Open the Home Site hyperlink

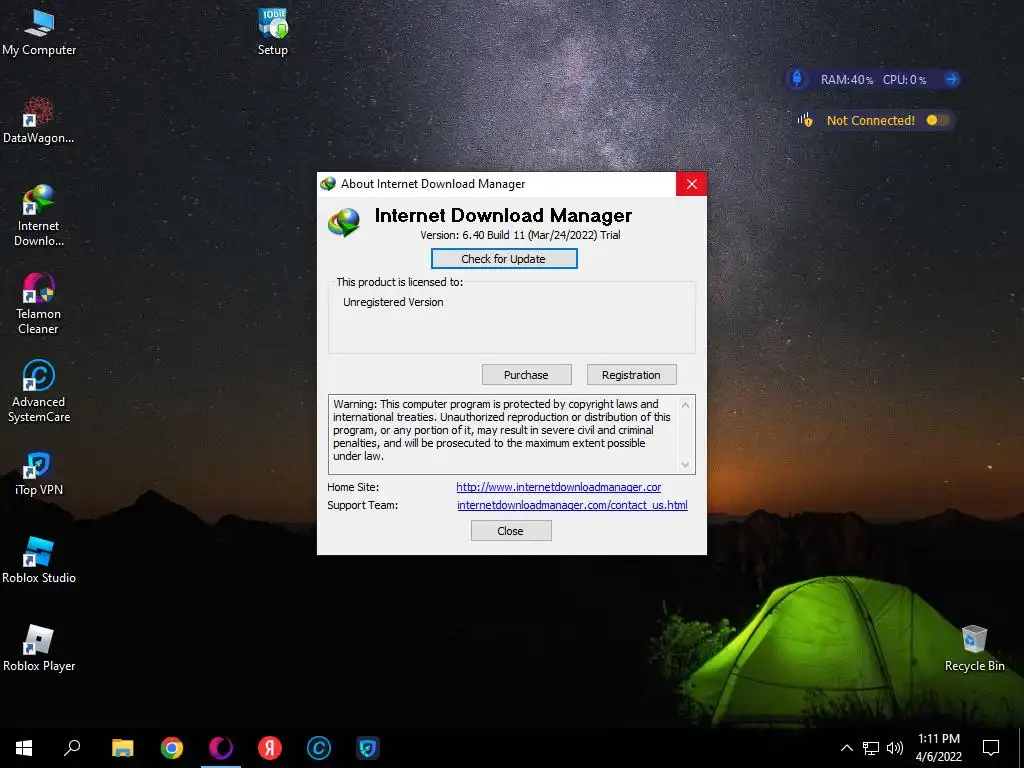point(558,487)
